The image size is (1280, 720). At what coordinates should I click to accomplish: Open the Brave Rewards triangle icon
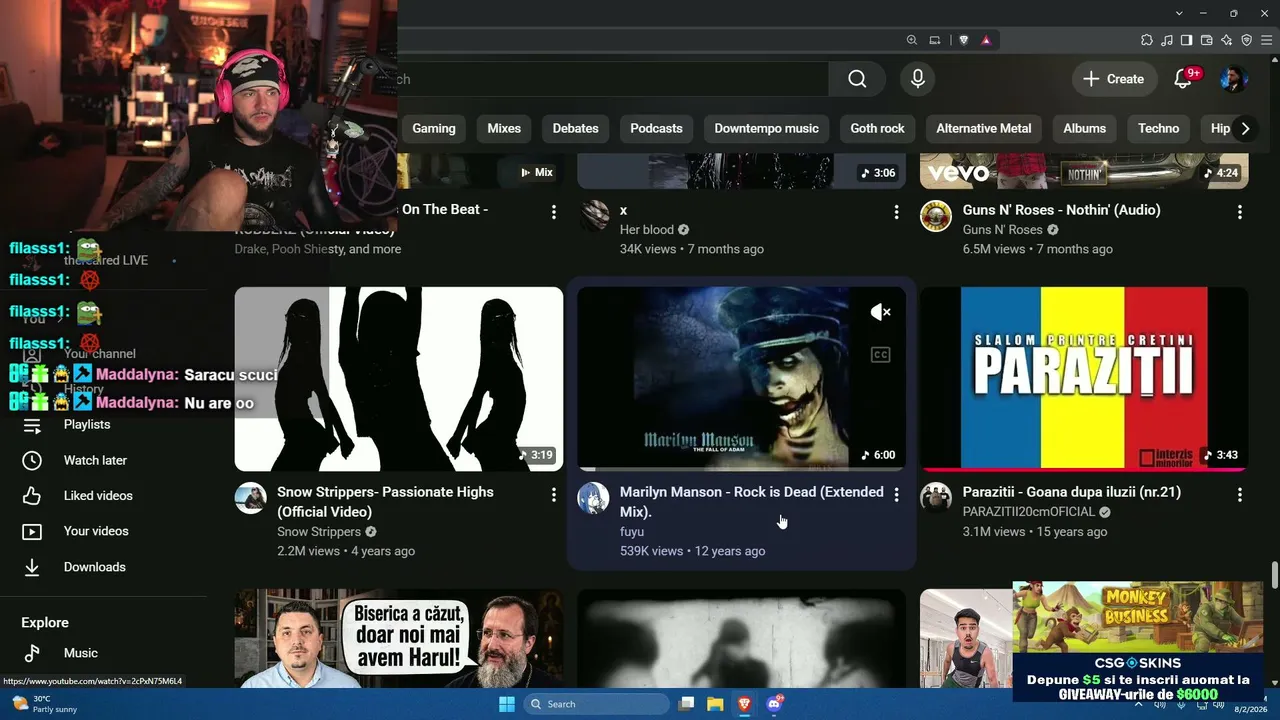coord(986,40)
